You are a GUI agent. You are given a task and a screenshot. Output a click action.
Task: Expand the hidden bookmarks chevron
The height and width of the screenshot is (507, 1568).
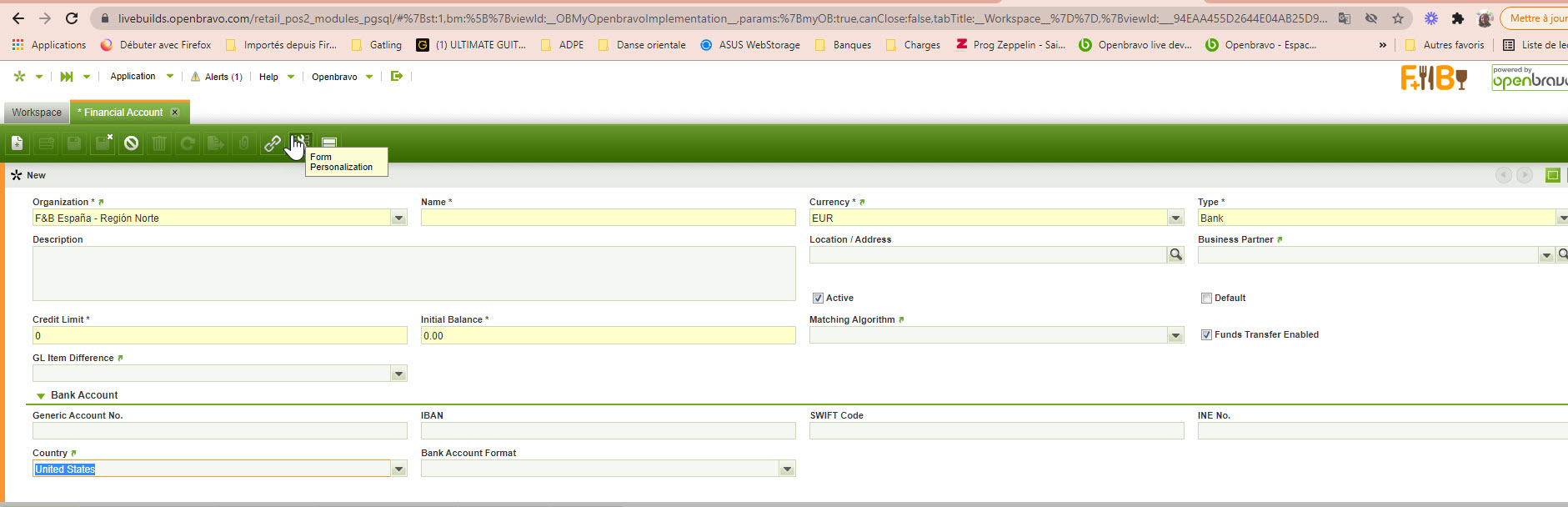click(x=1383, y=45)
